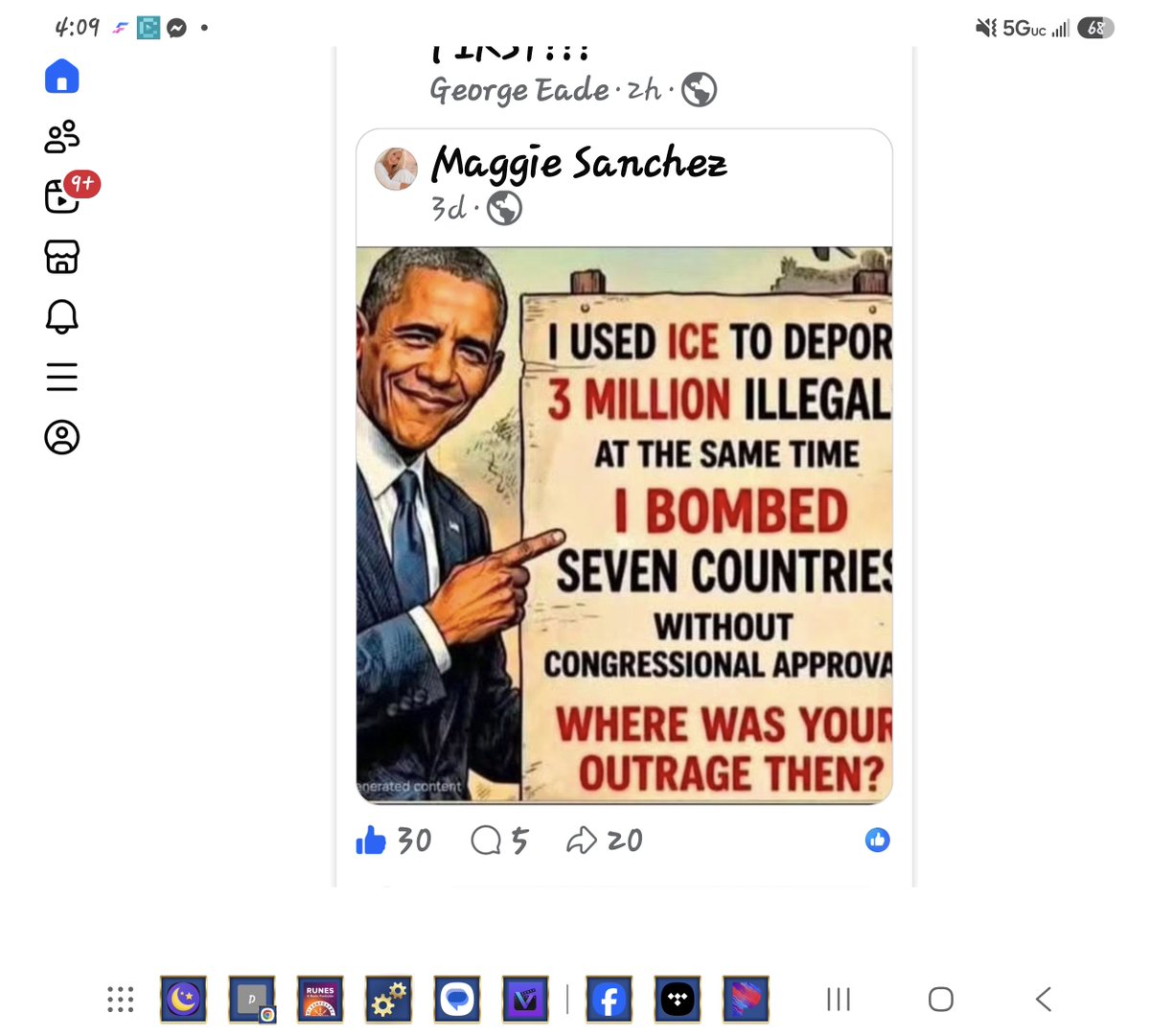The image size is (1150, 1036).
Task: Open the Facebook Home feed icon
Action: [62, 77]
